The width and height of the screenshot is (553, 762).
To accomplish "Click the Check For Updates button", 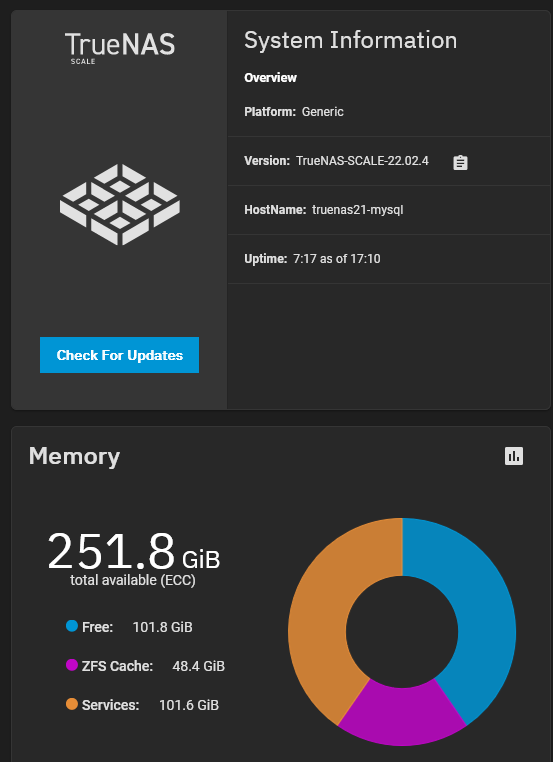I will (x=119, y=355).
